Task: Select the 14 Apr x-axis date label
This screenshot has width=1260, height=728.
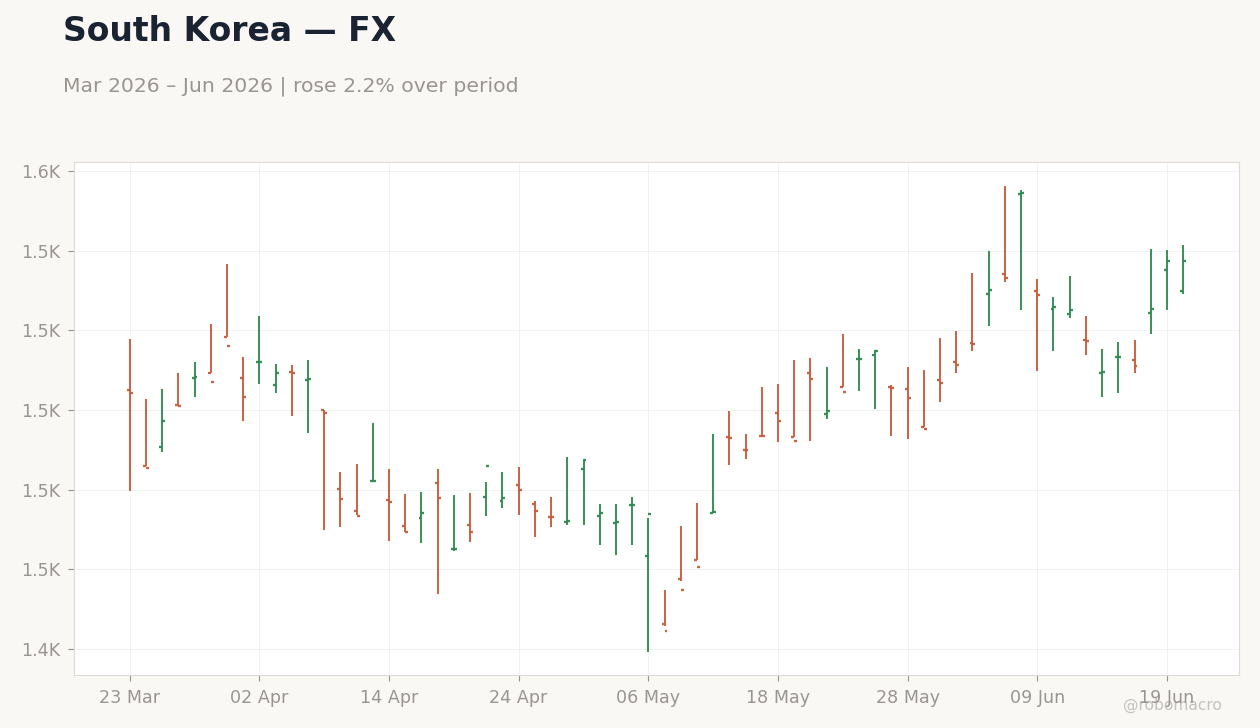Action: [389, 698]
